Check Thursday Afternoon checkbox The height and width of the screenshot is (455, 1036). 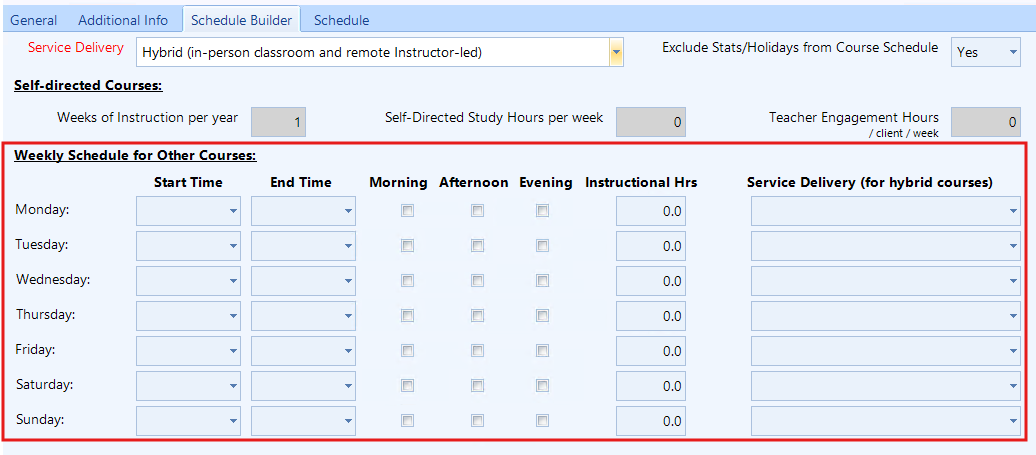(x=477, y=316)
